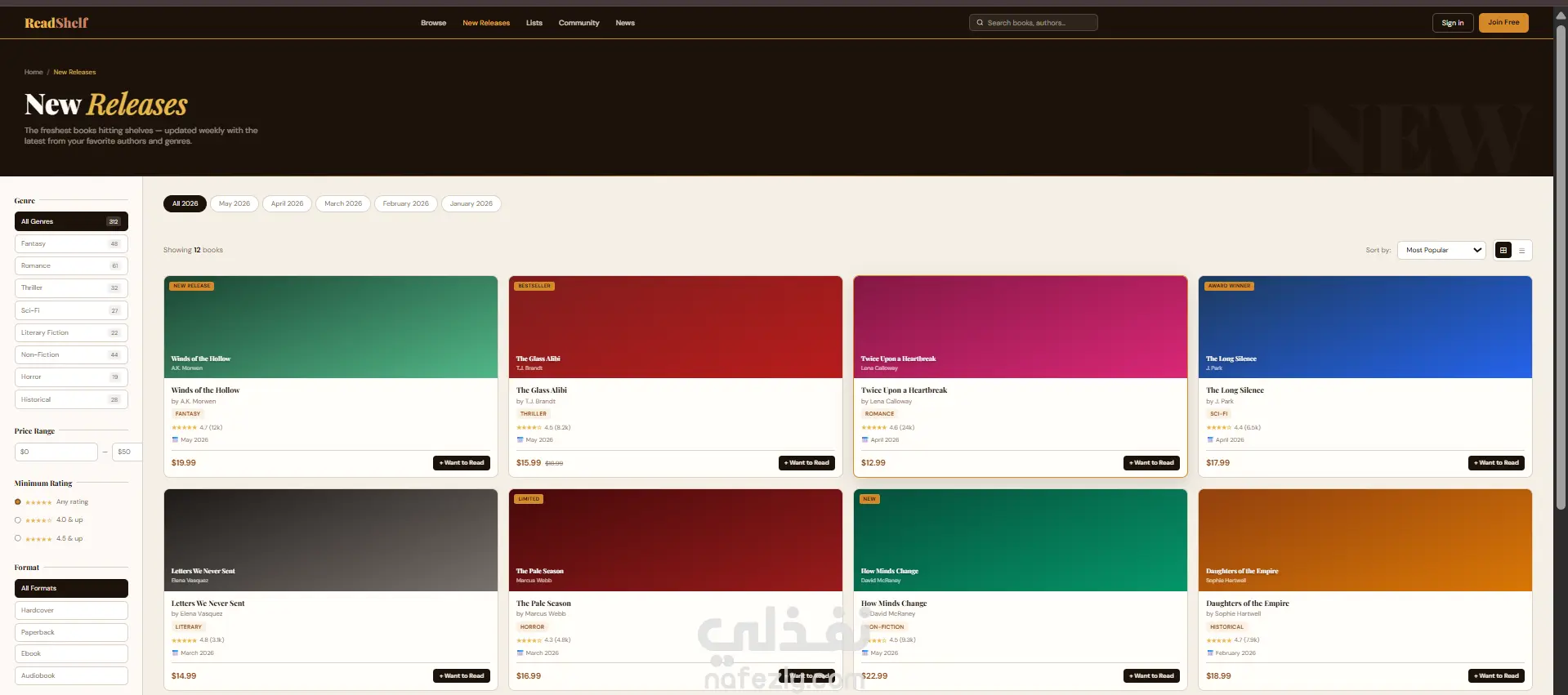This screenshot has height=695, width=1568.
Task: Filter genre by Fantasy
Action: pos(71,243)
